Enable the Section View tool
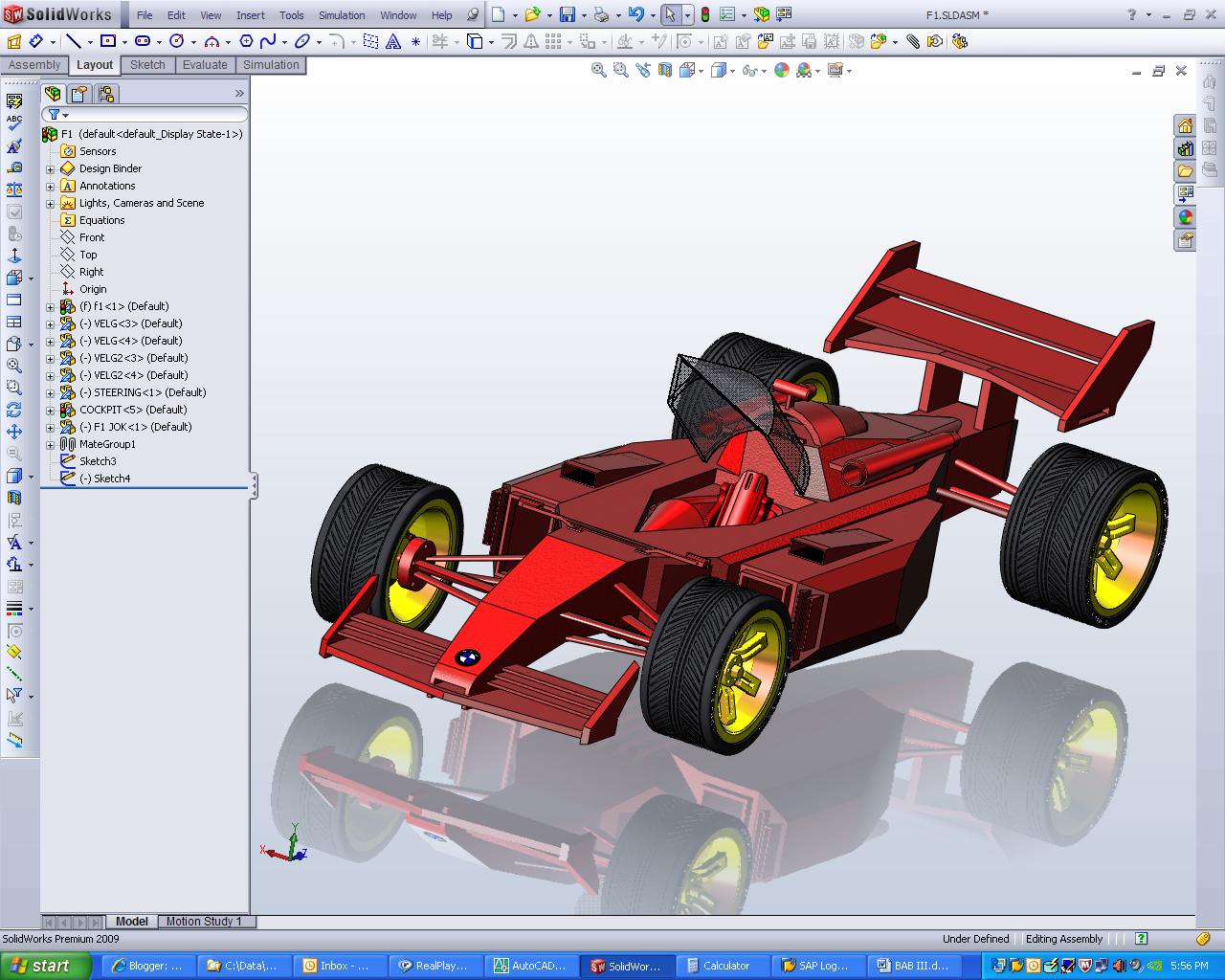1225x980 pixels. (x=665, y=69)
